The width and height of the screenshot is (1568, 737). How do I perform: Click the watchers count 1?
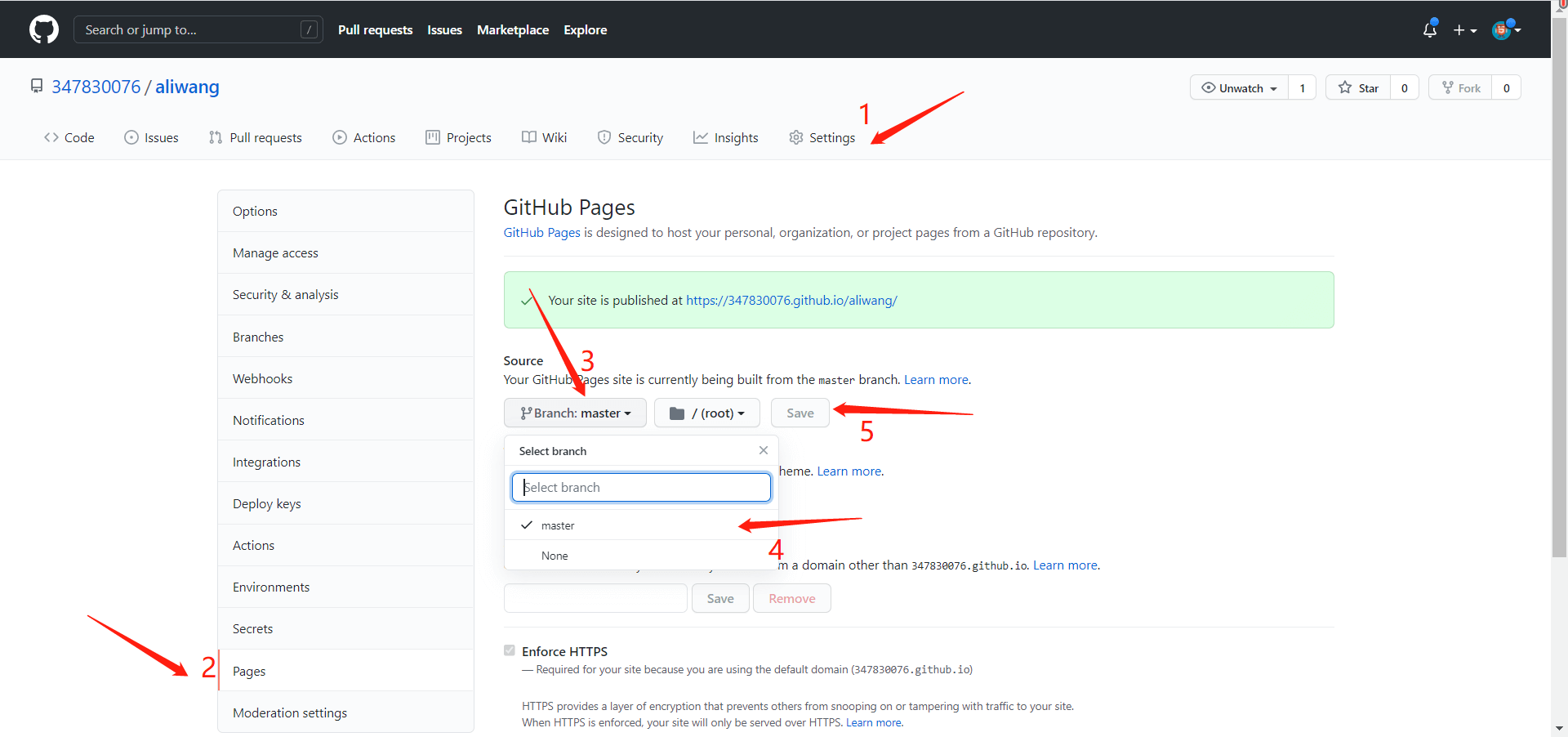pos(1303,87)
